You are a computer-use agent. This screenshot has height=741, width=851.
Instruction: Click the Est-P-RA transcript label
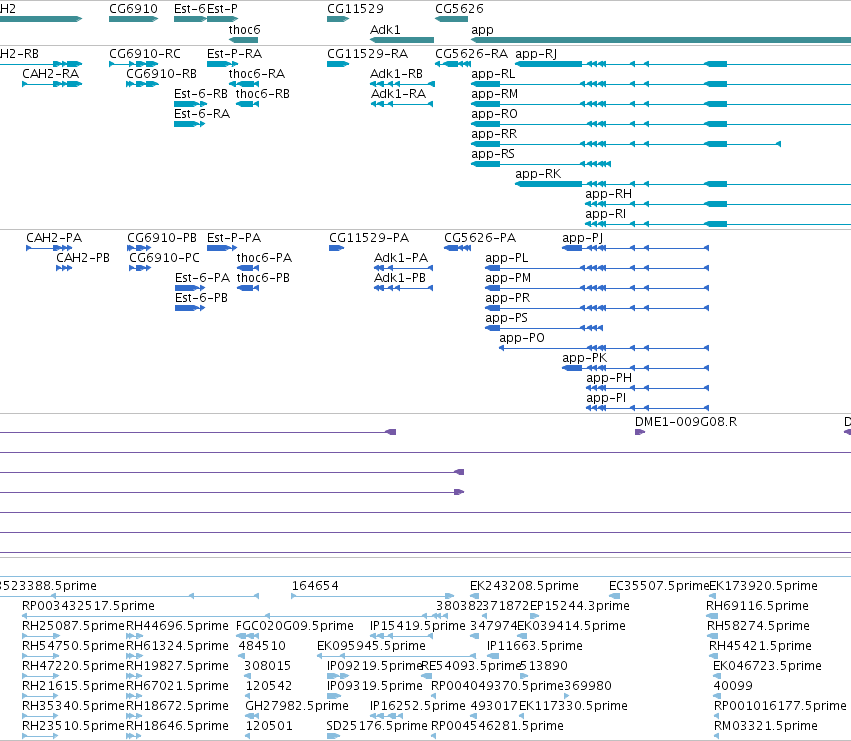click(234, 54)
